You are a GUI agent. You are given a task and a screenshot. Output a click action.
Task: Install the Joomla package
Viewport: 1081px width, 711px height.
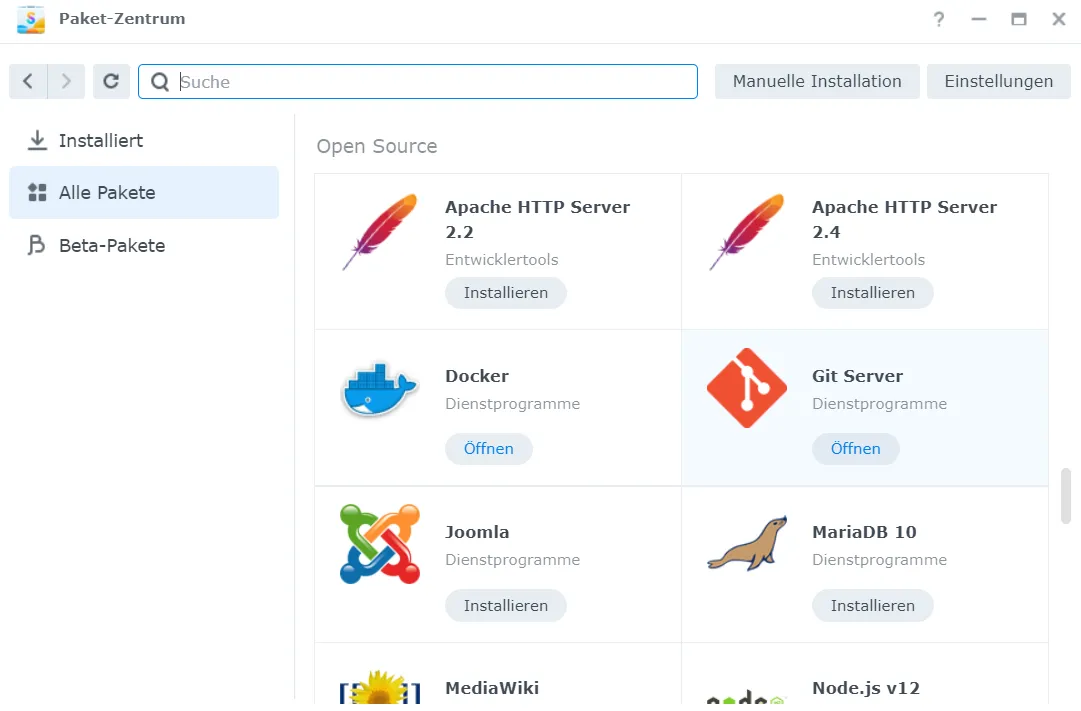(506, 606)
